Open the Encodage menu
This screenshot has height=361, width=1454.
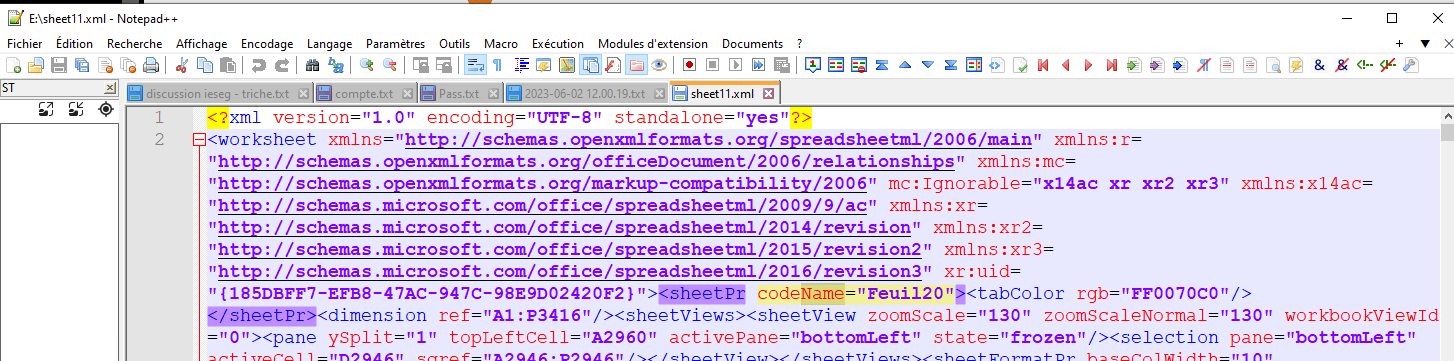click(267, 44)
